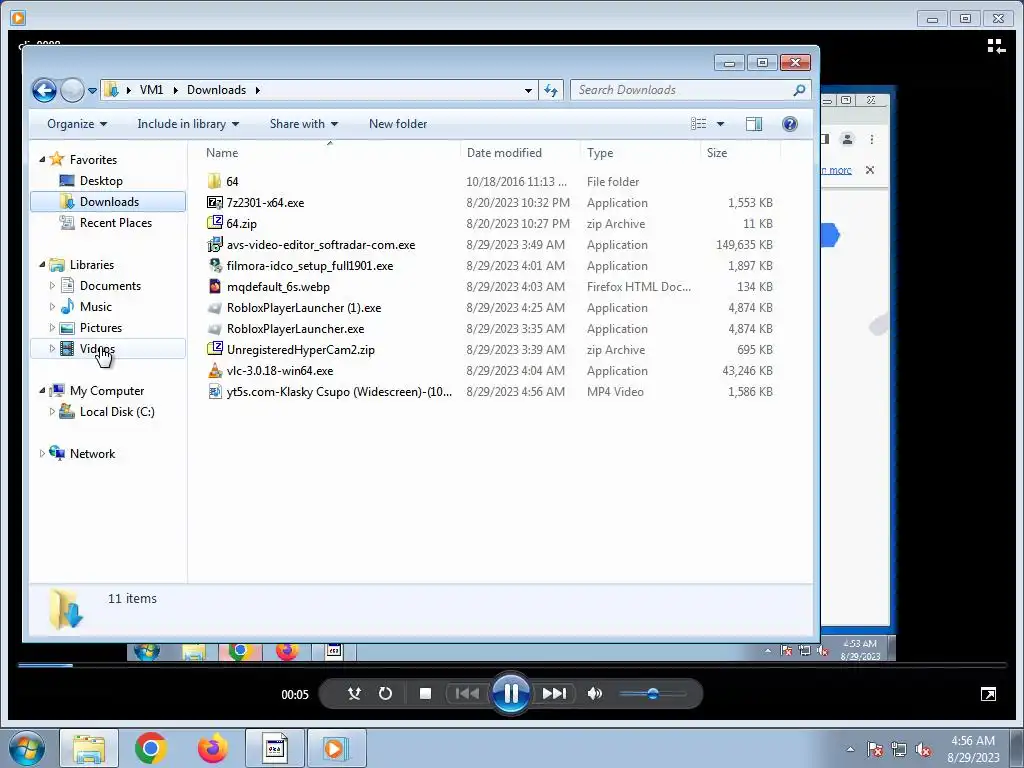This screenshot has width=1024, height=768.
Task: Select RobloxPlayerLauncher.exe file icon
Action: [x=214, y=328]
